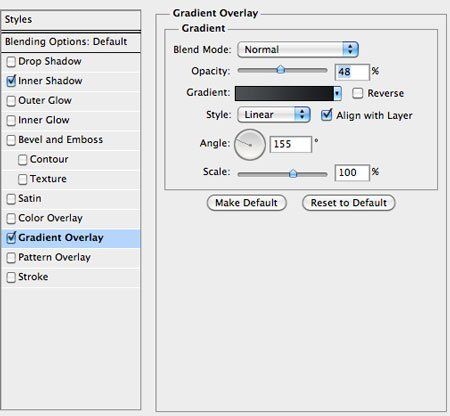Enable the Drop Shadow checkbox
This screenshot has width=450, height=416.
(x=11, y=62)
